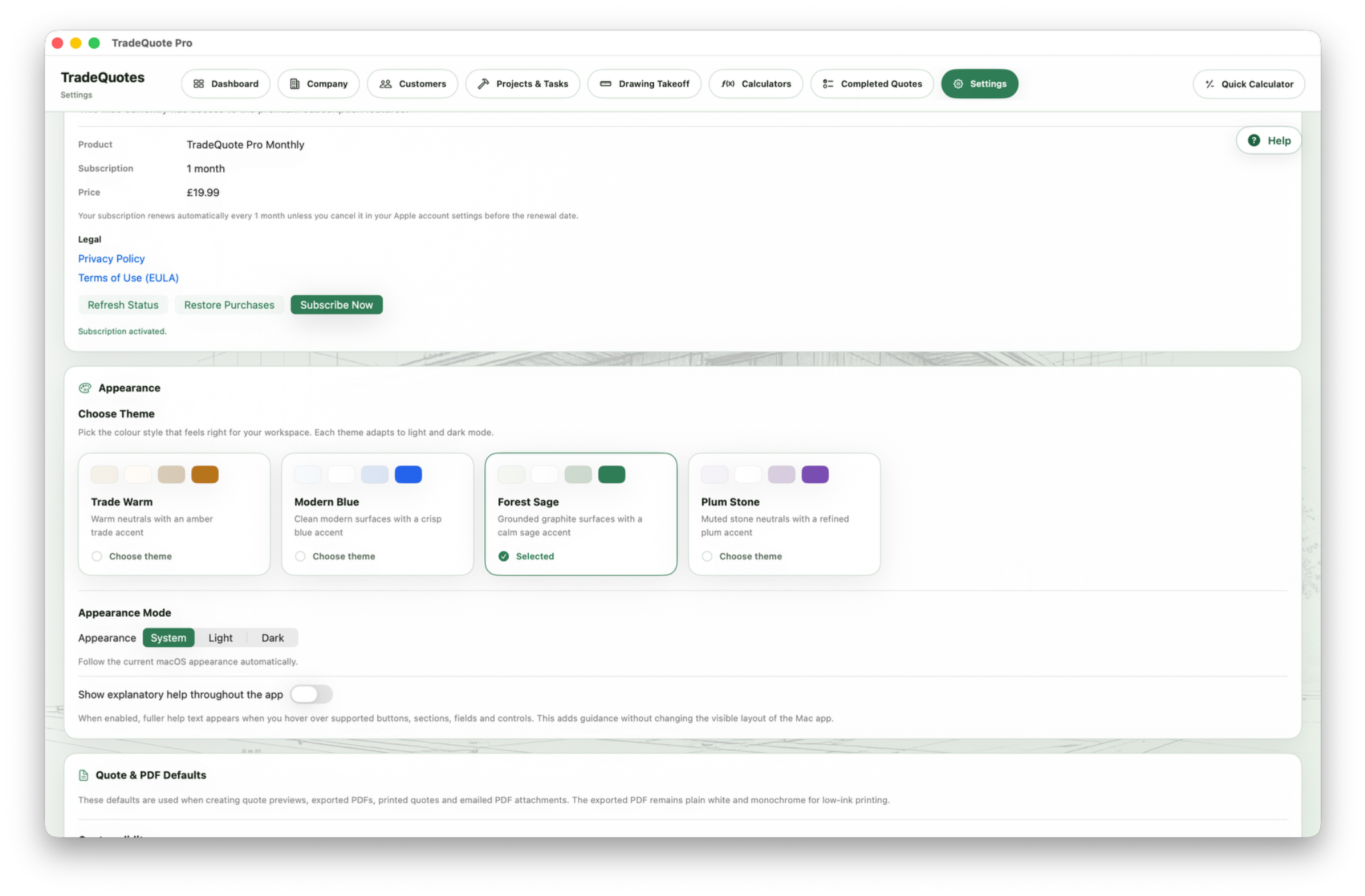Toggle explanatory help throughout the app
Image resolution: width=1365 pixels, height=896 pixels.
click(311, 695)
